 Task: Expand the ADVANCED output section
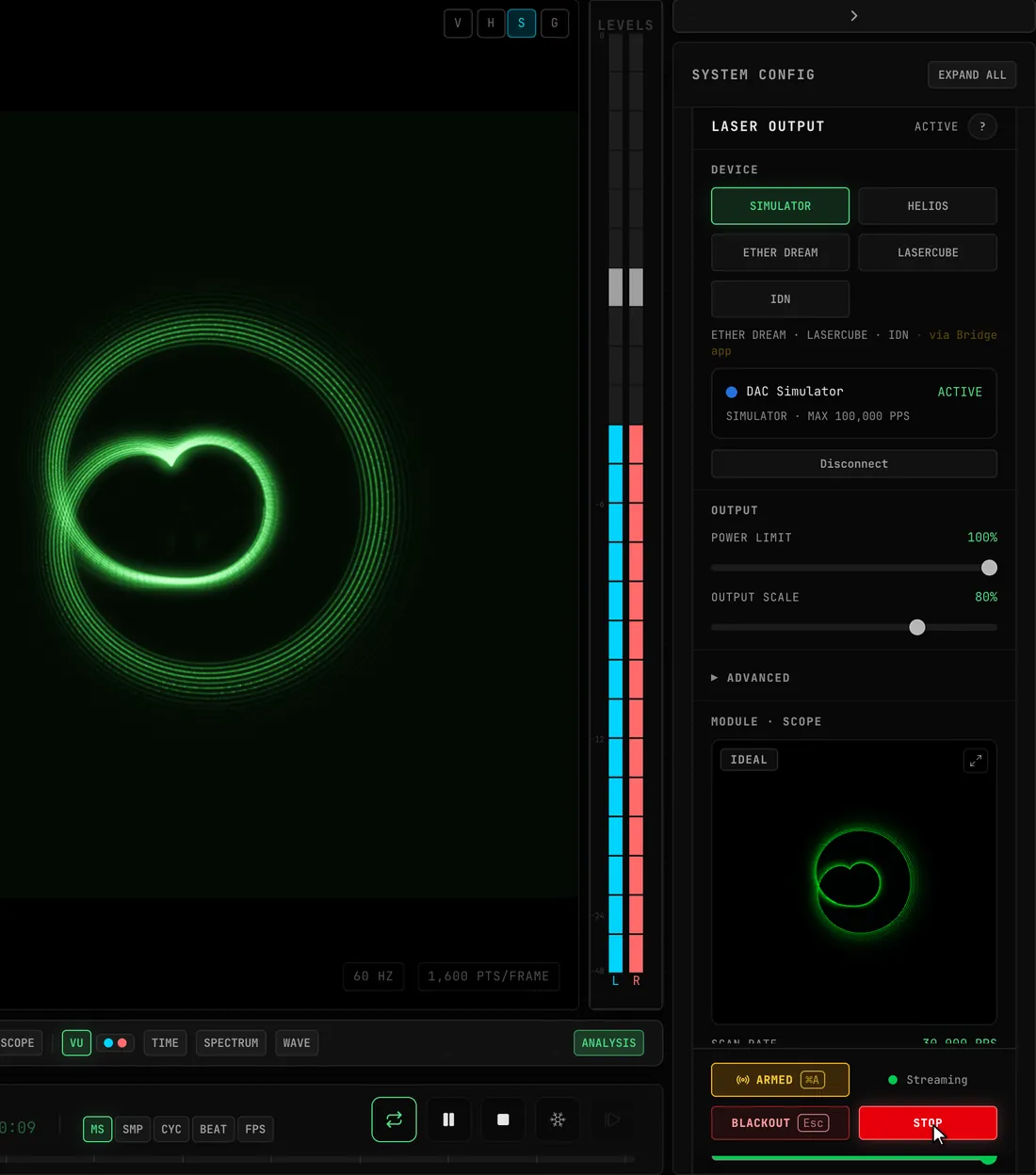click(751, 678)
